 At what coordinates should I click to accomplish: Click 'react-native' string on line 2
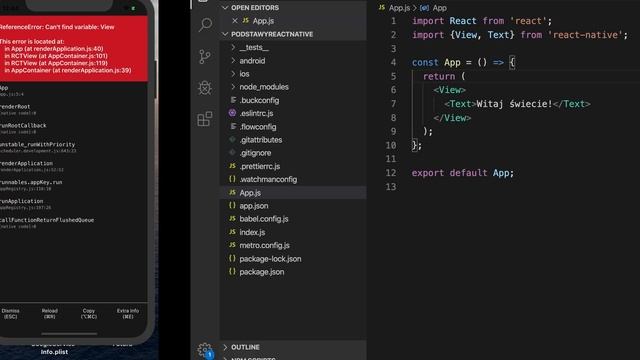(585, 35)
